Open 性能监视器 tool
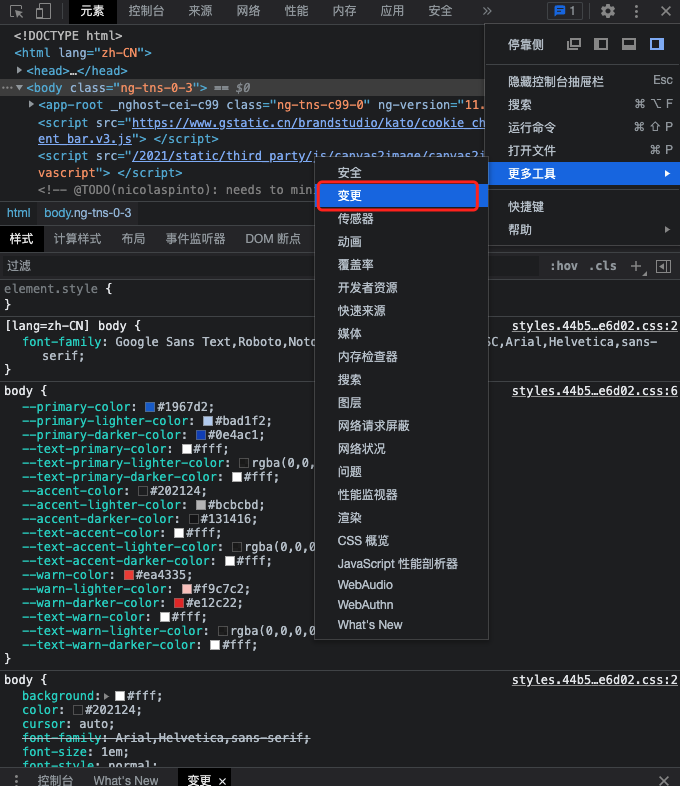 pos(401,495)
